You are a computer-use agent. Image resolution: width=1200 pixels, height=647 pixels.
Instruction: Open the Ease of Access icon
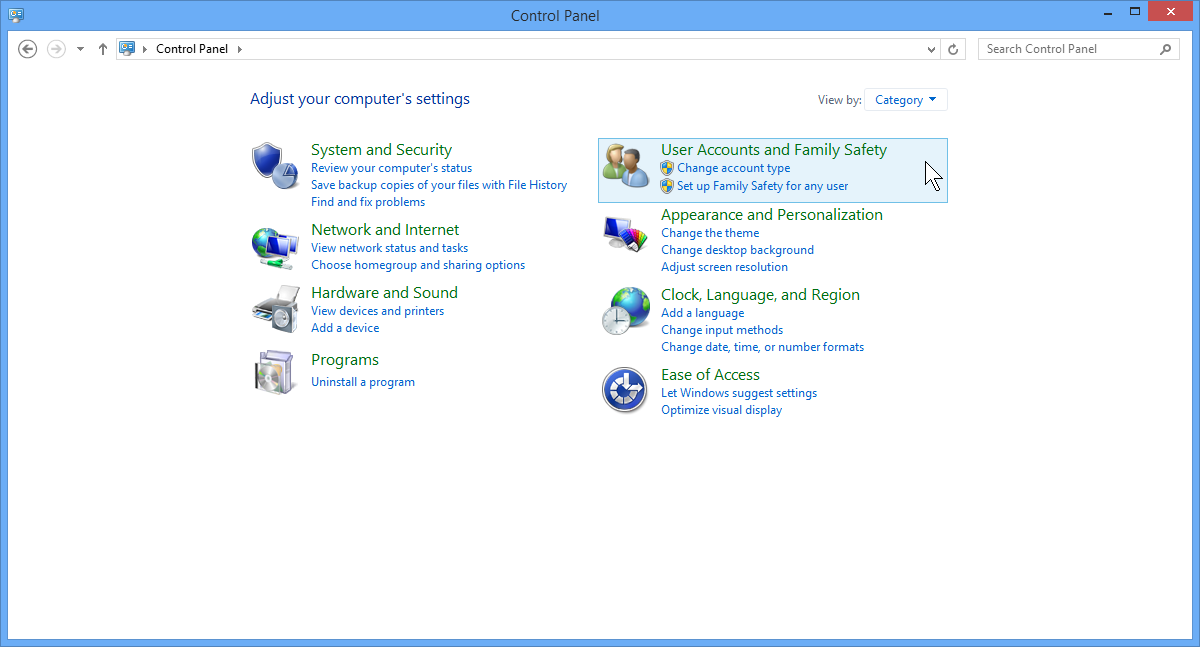click(x=626, y=390)
